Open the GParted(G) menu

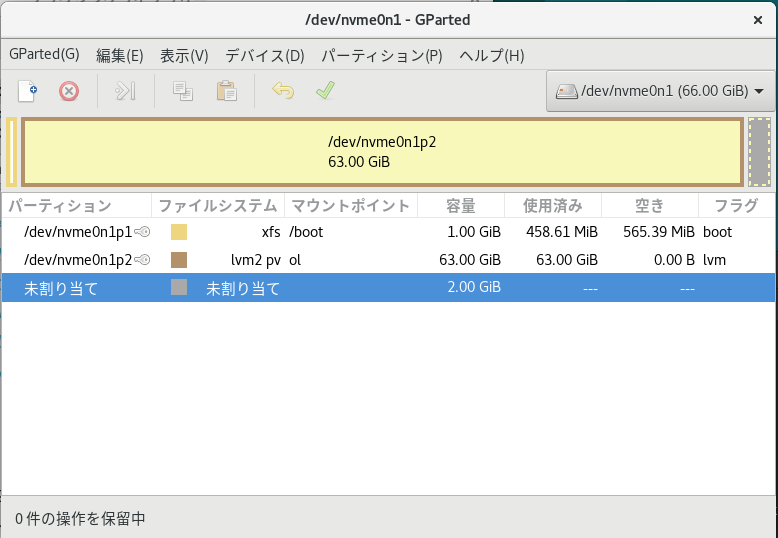[x=43, y=55]
